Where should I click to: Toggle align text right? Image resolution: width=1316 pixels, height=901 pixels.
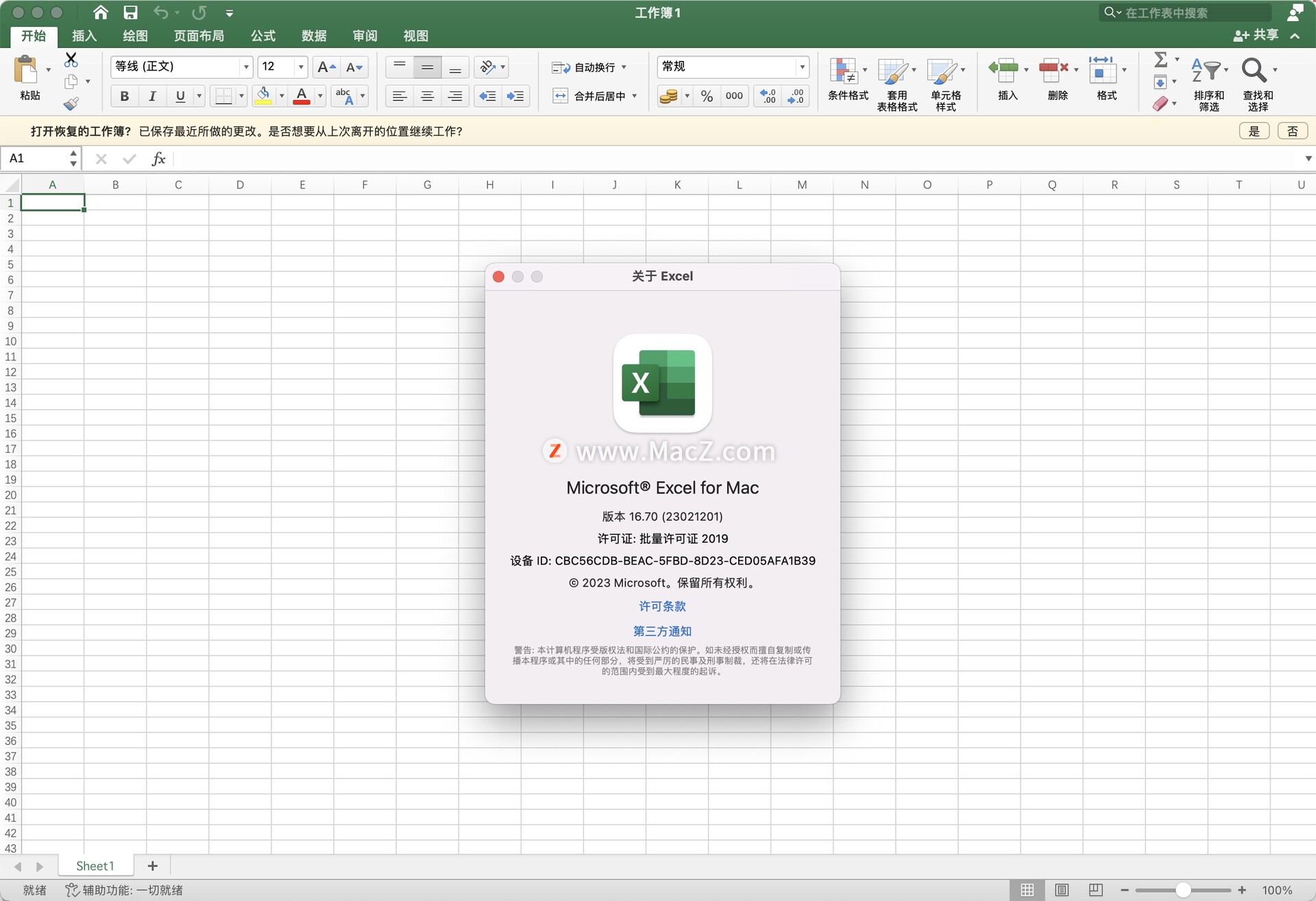(x=455, y=96)
